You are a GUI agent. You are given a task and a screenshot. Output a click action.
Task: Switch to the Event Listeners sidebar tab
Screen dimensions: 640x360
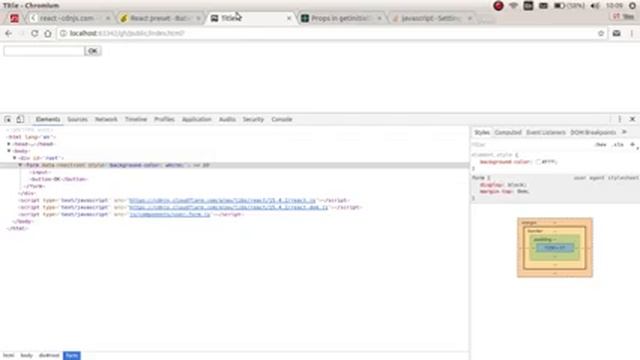tap(546, 132)
